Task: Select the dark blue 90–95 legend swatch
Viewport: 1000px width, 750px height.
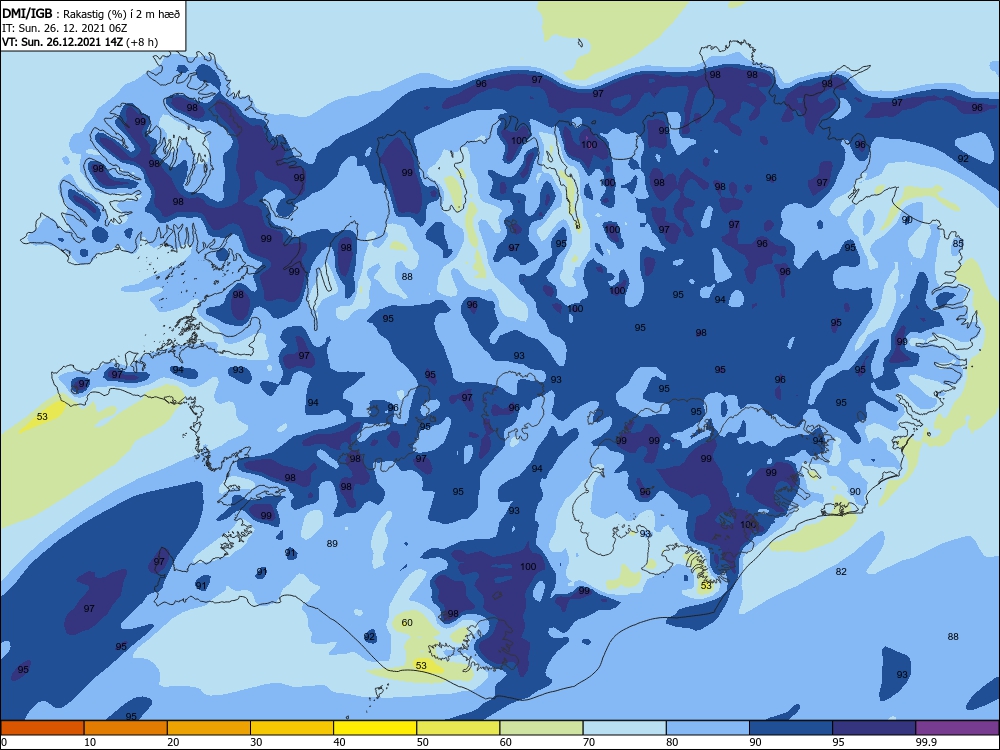Action: coord(791,728)
